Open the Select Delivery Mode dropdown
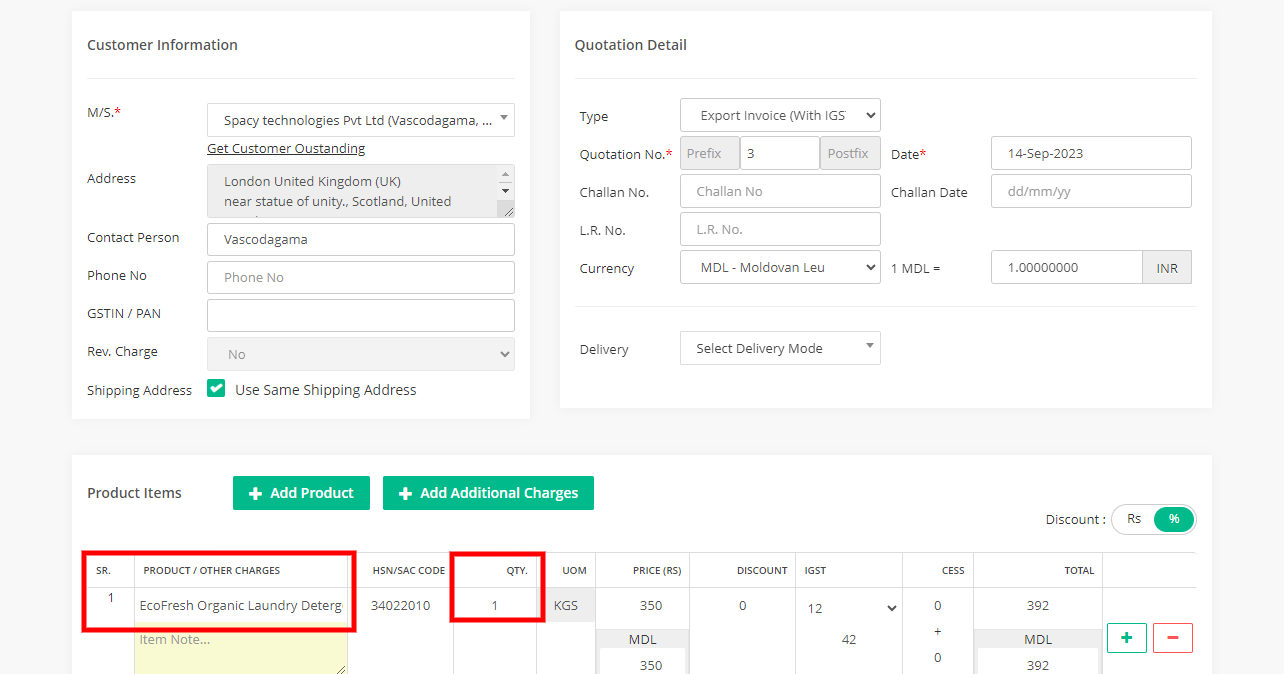The height and width of the screenshot is (674, 1284). coord(780,348)
